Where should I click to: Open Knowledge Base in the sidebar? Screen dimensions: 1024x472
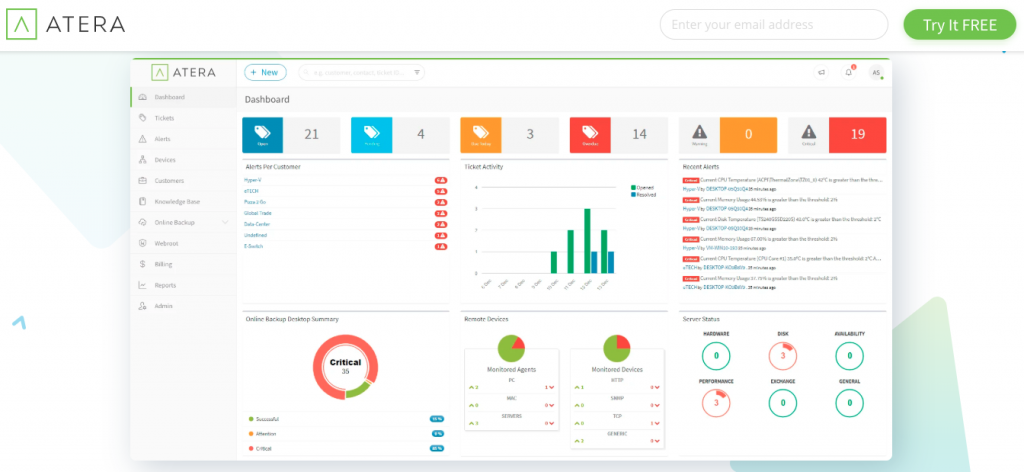[184, 202]
